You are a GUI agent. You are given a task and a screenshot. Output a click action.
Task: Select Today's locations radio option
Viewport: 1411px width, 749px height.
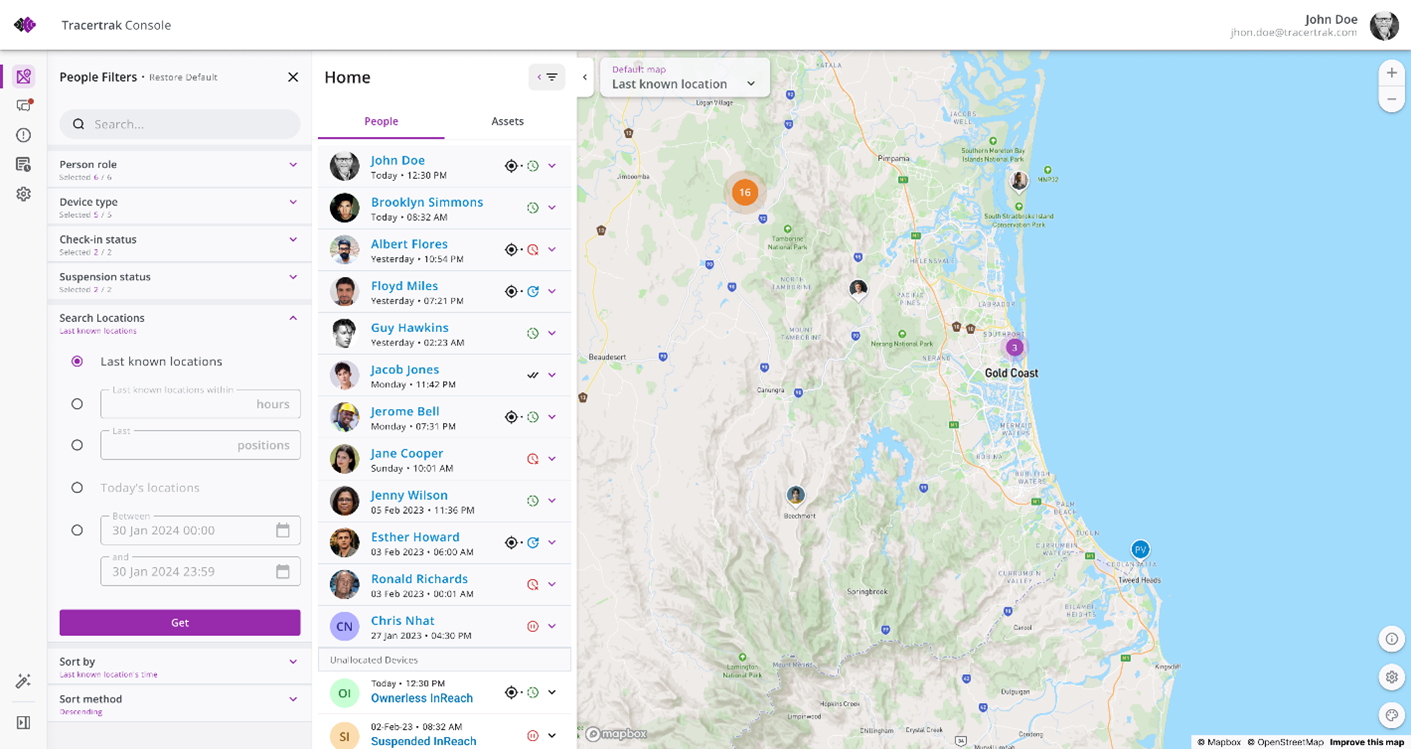[x=77, y=488]
